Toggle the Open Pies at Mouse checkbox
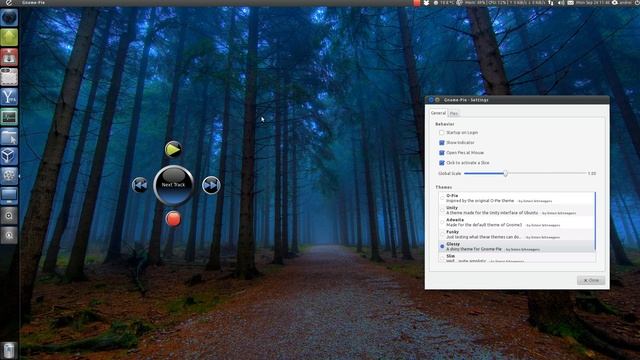This screenshot has width=640, height=360. (441, 153)
